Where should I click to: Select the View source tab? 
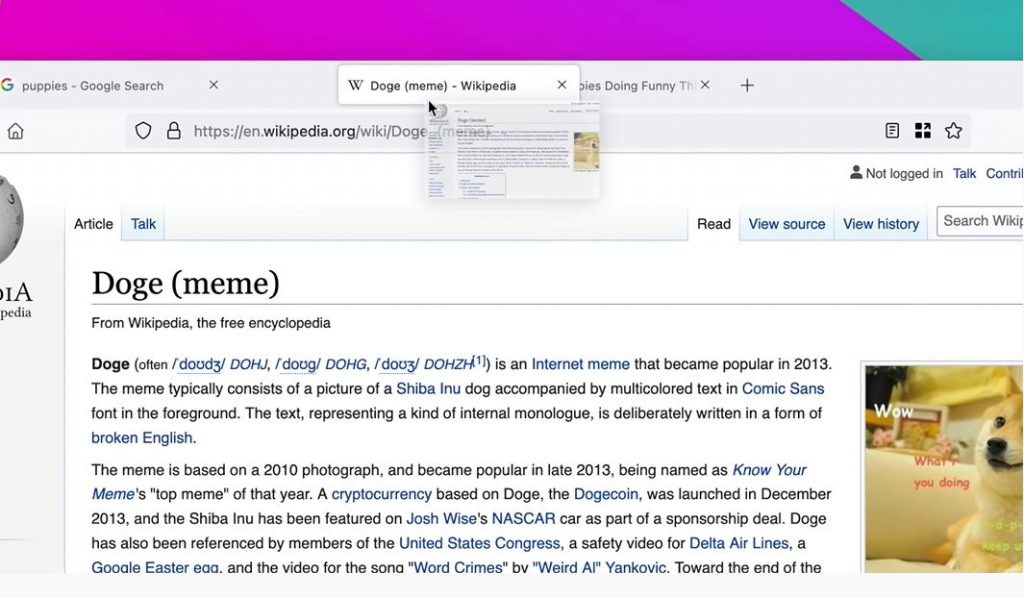[786, 224]
